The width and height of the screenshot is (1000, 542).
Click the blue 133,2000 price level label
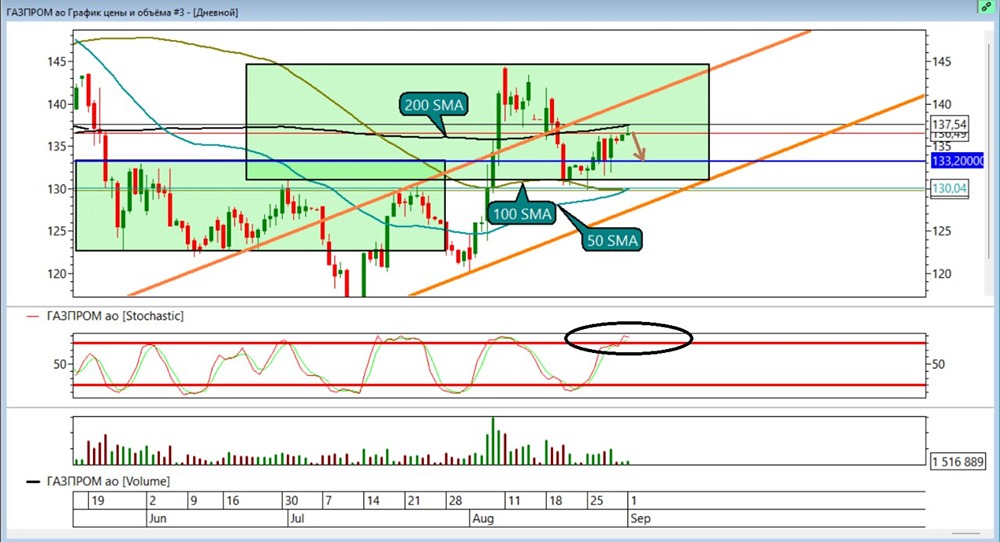[x=957, y=161]
